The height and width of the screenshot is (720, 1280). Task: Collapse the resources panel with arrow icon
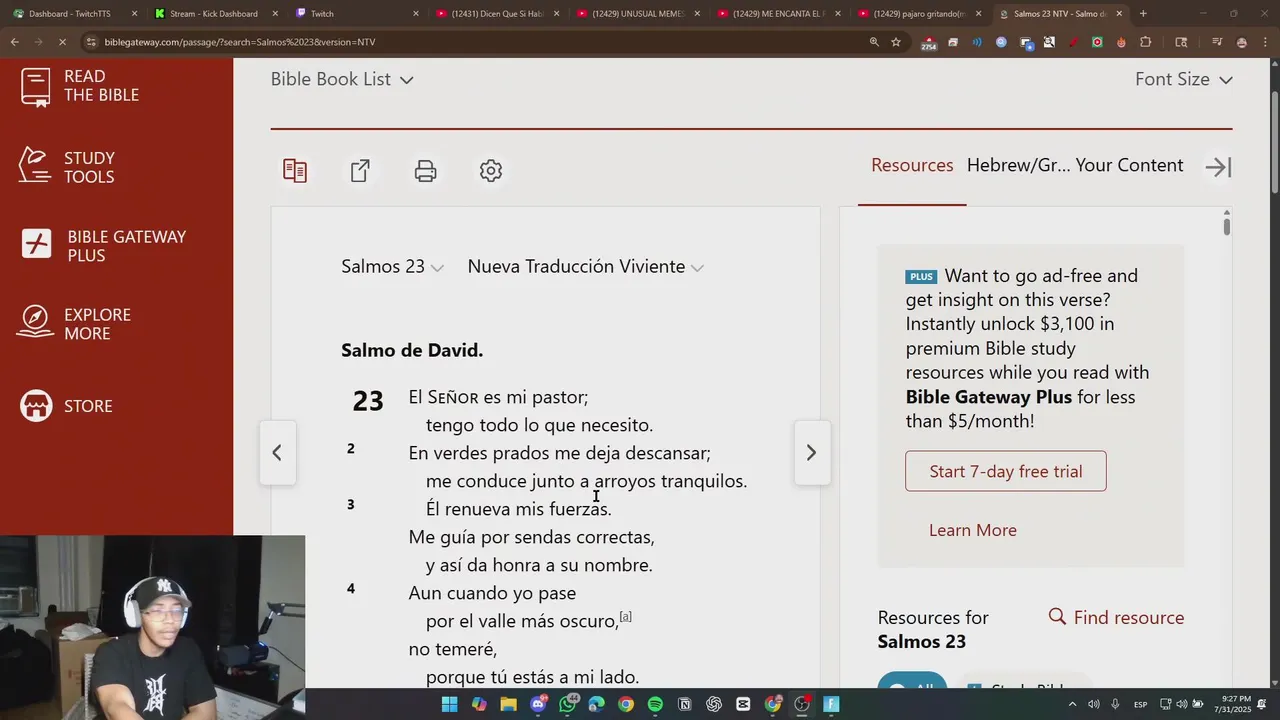(x=1218, y=167)
